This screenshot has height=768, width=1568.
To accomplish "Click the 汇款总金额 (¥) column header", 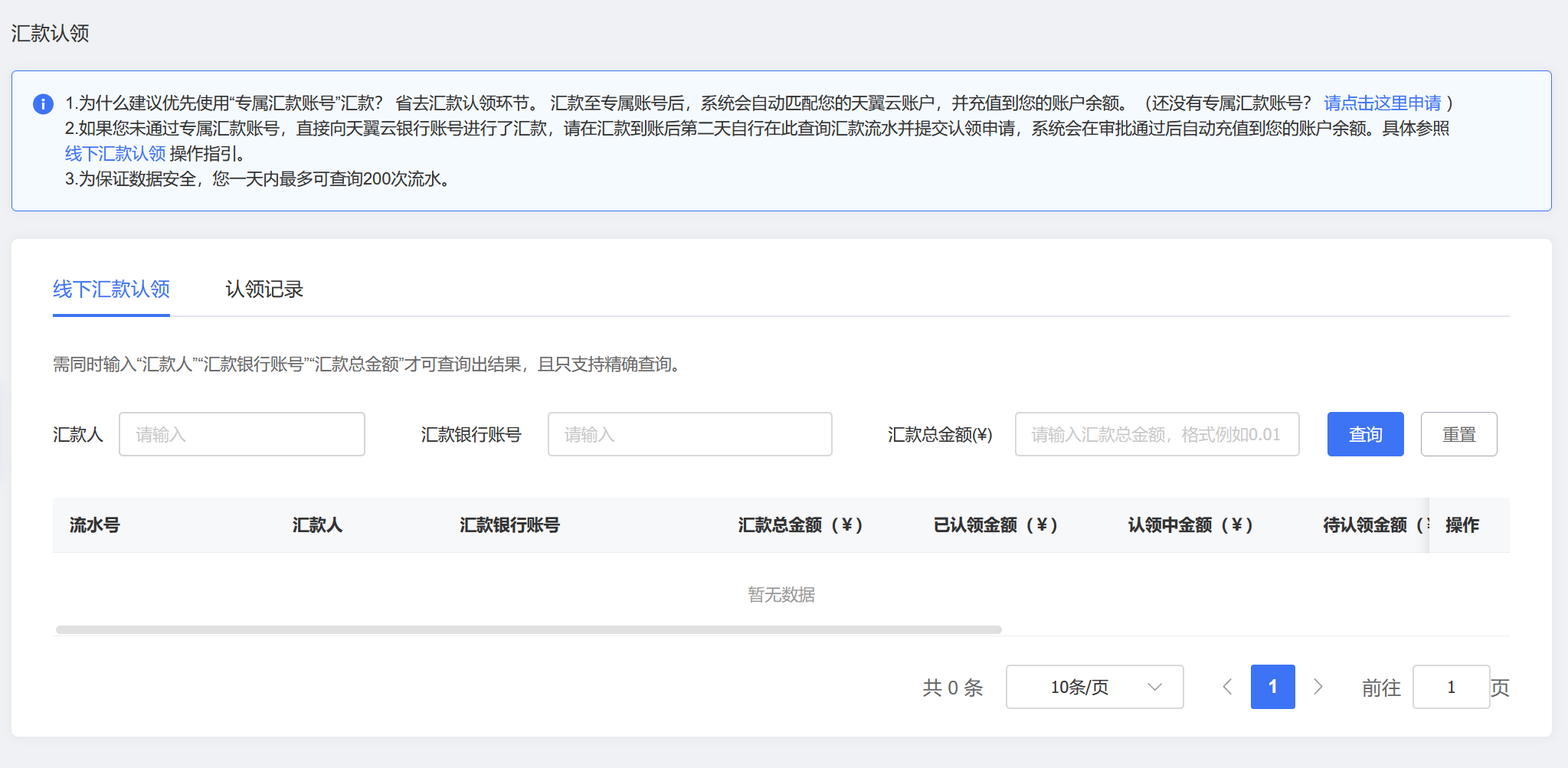I will point(800,525).
